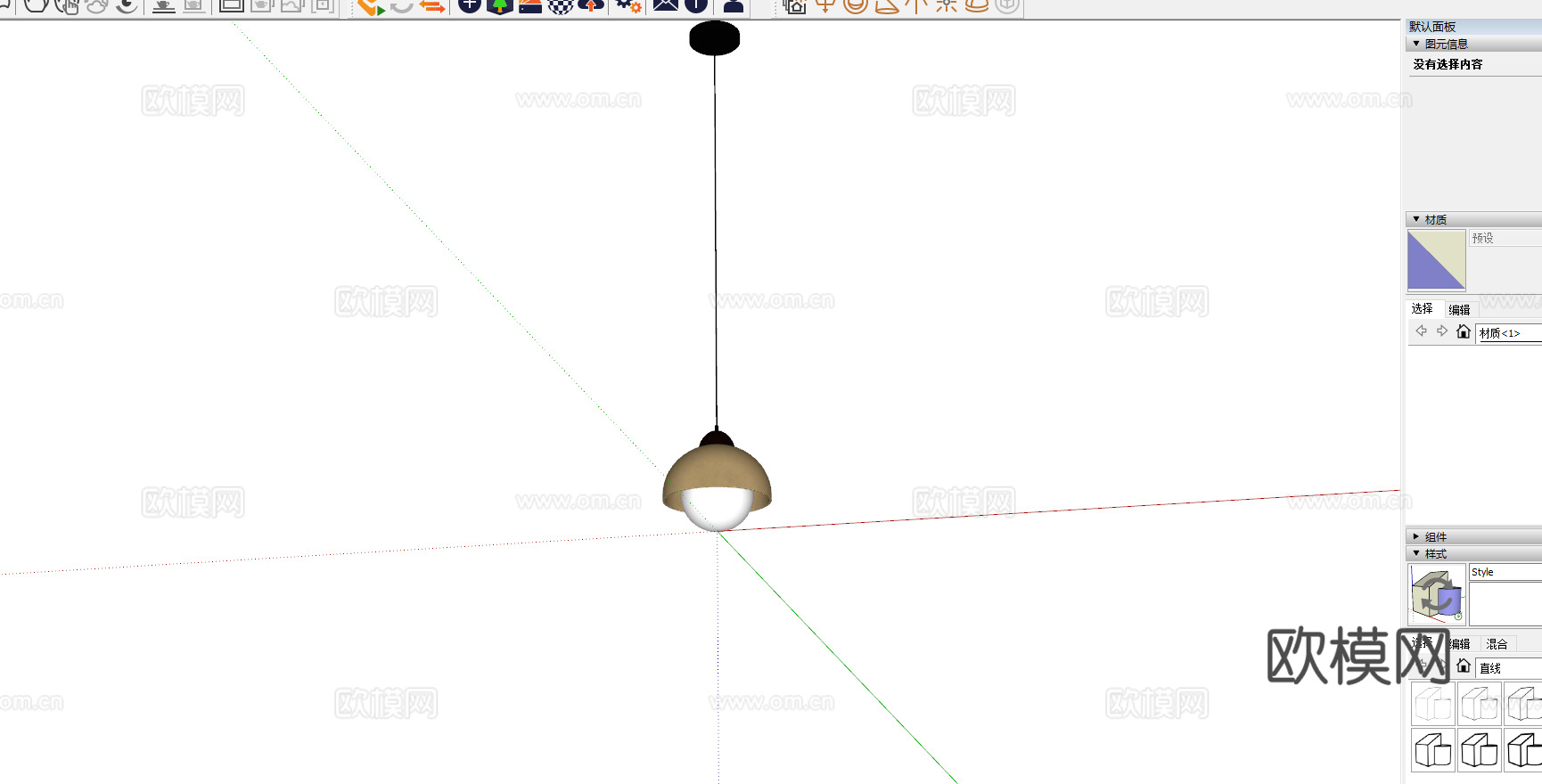Open the 直线 style collection dropdown

[x=1509, y=668]
